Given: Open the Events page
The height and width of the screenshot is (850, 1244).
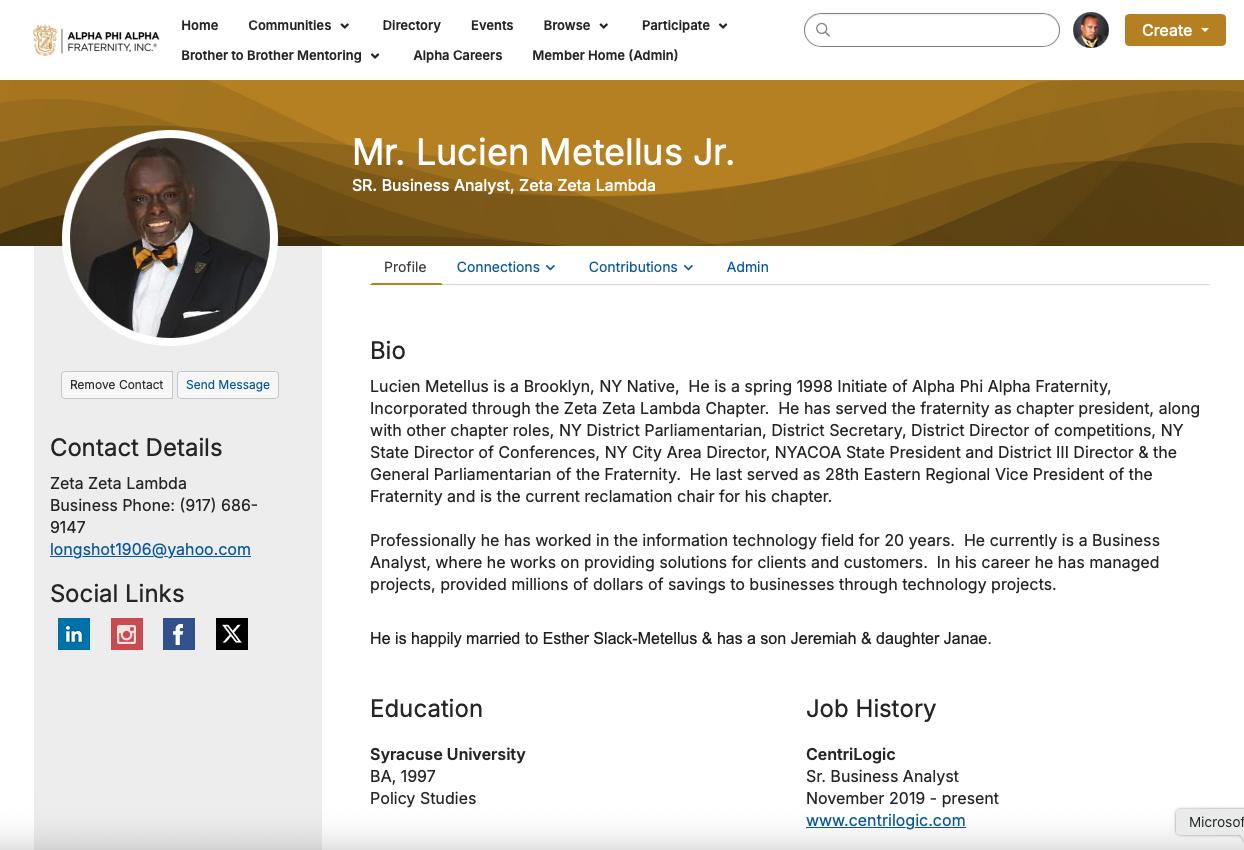Looking at the screenshot, I should click(x=492, y=26).
